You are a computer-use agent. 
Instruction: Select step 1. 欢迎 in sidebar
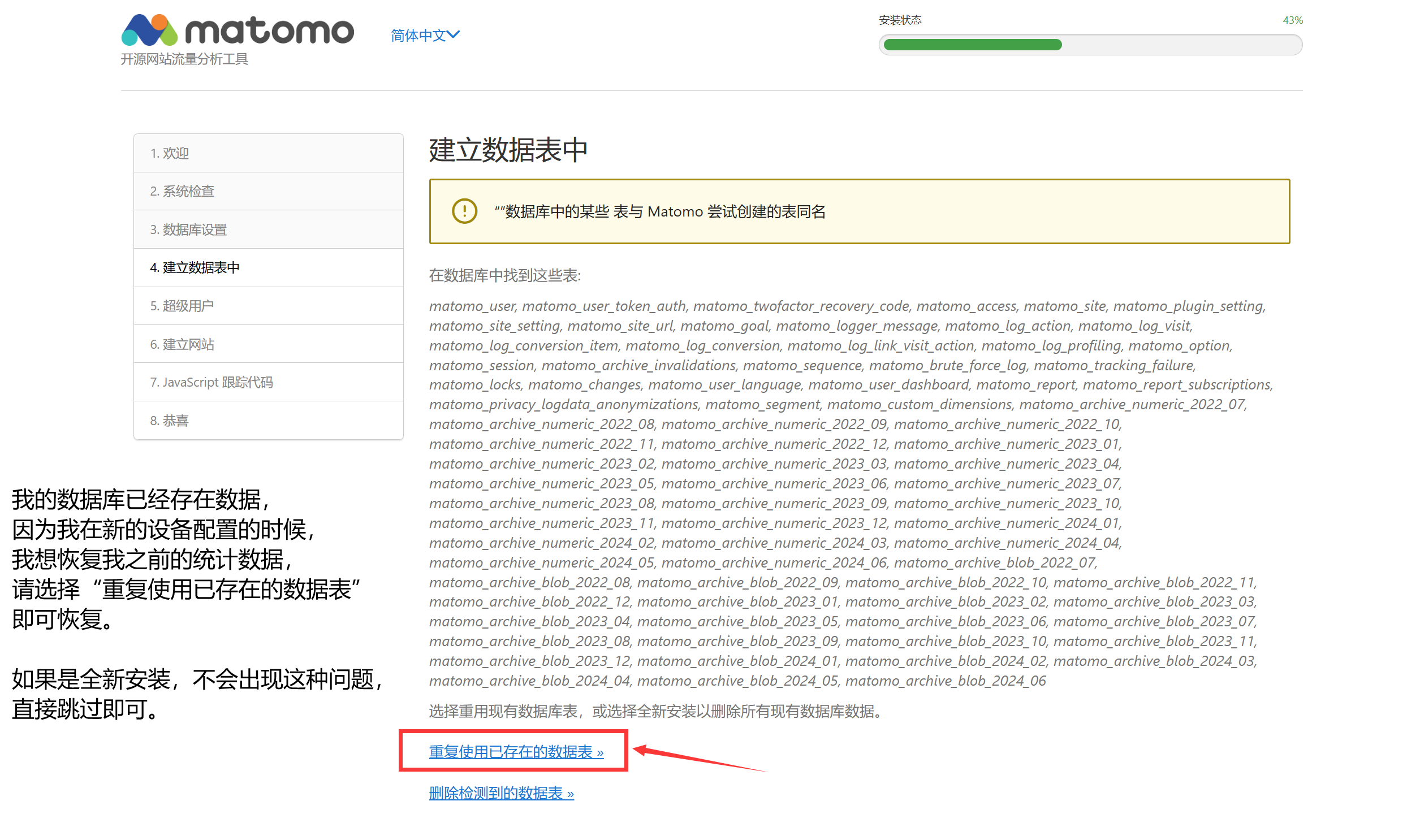[170, 153]
